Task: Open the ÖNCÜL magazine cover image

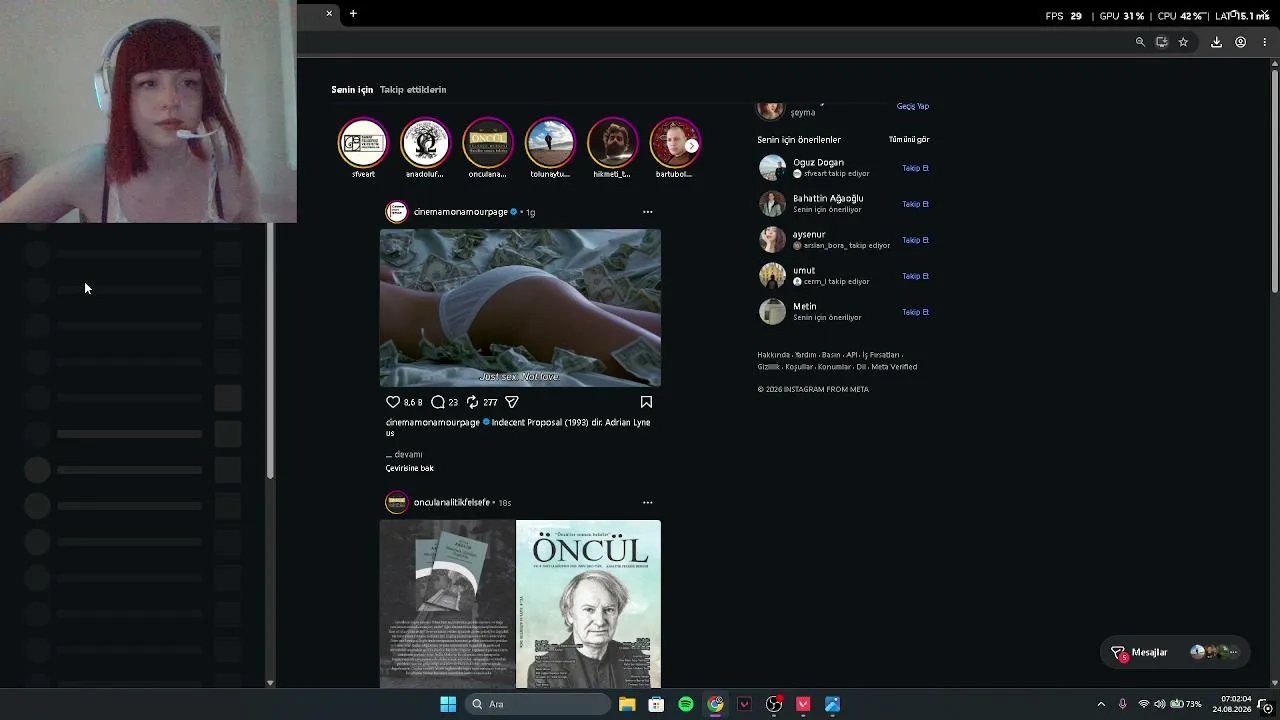Action: 588,604
